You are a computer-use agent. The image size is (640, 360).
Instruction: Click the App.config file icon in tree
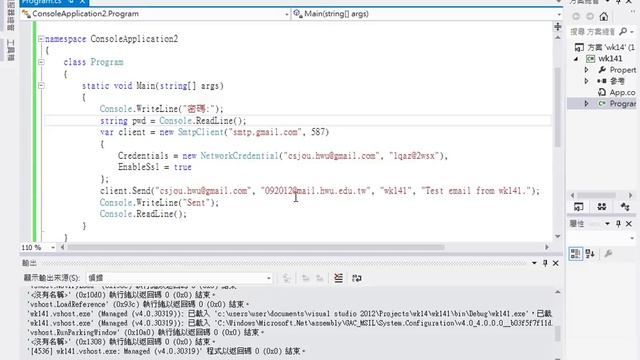tap(602, 93)
